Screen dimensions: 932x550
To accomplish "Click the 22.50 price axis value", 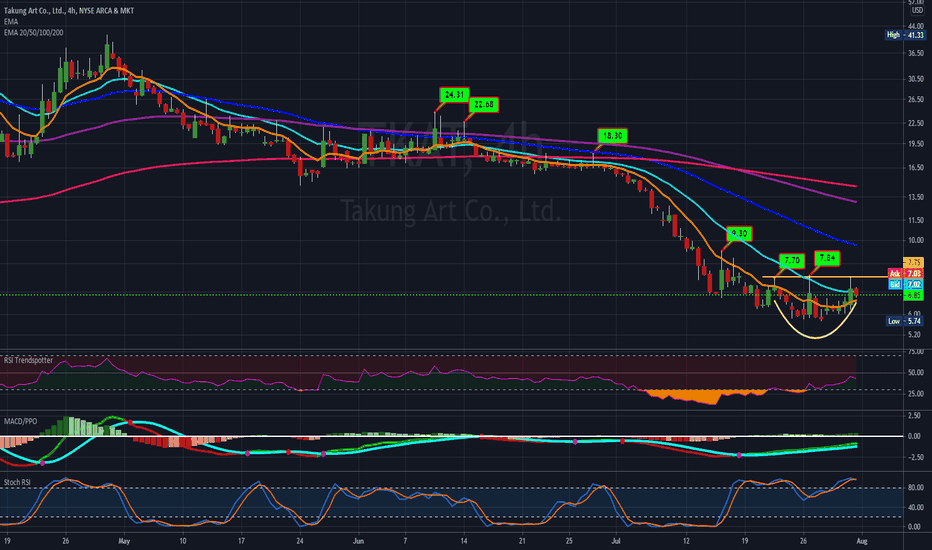I will [x=915, y=123].
